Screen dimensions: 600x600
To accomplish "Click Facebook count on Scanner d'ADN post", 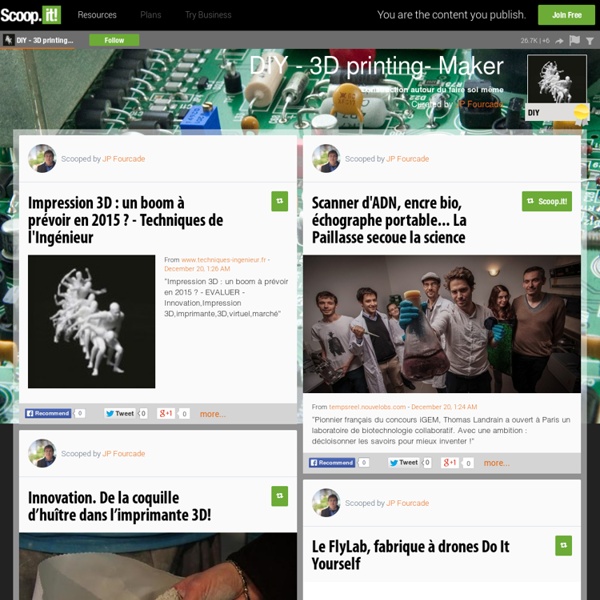I will 364,463.
